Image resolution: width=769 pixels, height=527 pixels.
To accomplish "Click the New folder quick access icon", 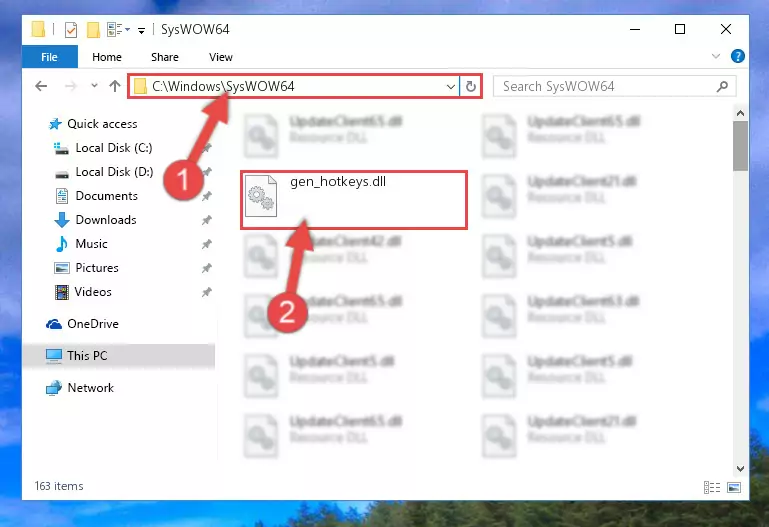I will tap(93, 30).
